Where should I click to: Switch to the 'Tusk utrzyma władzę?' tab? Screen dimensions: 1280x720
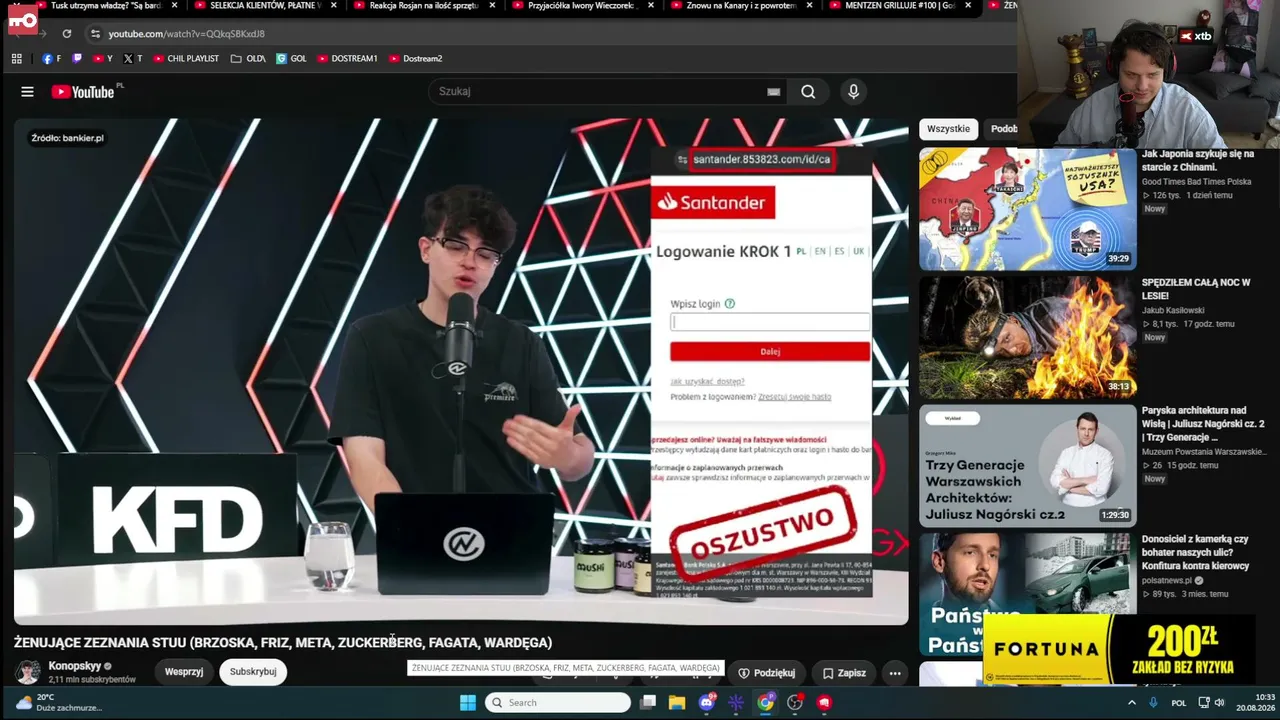pyautogui.click(x=98, y=6)
